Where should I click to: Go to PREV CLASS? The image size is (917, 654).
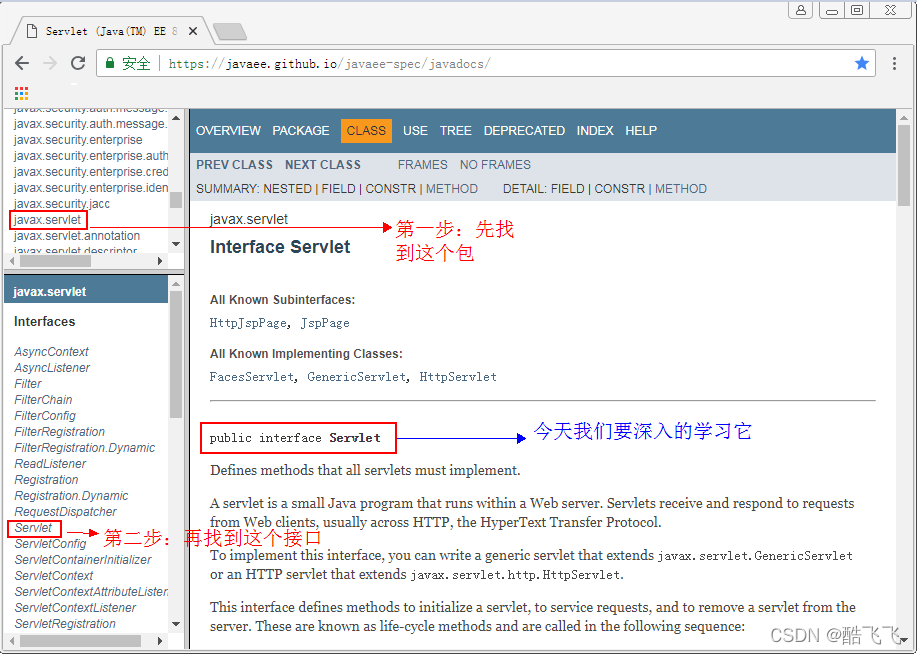tap(235, 165)
